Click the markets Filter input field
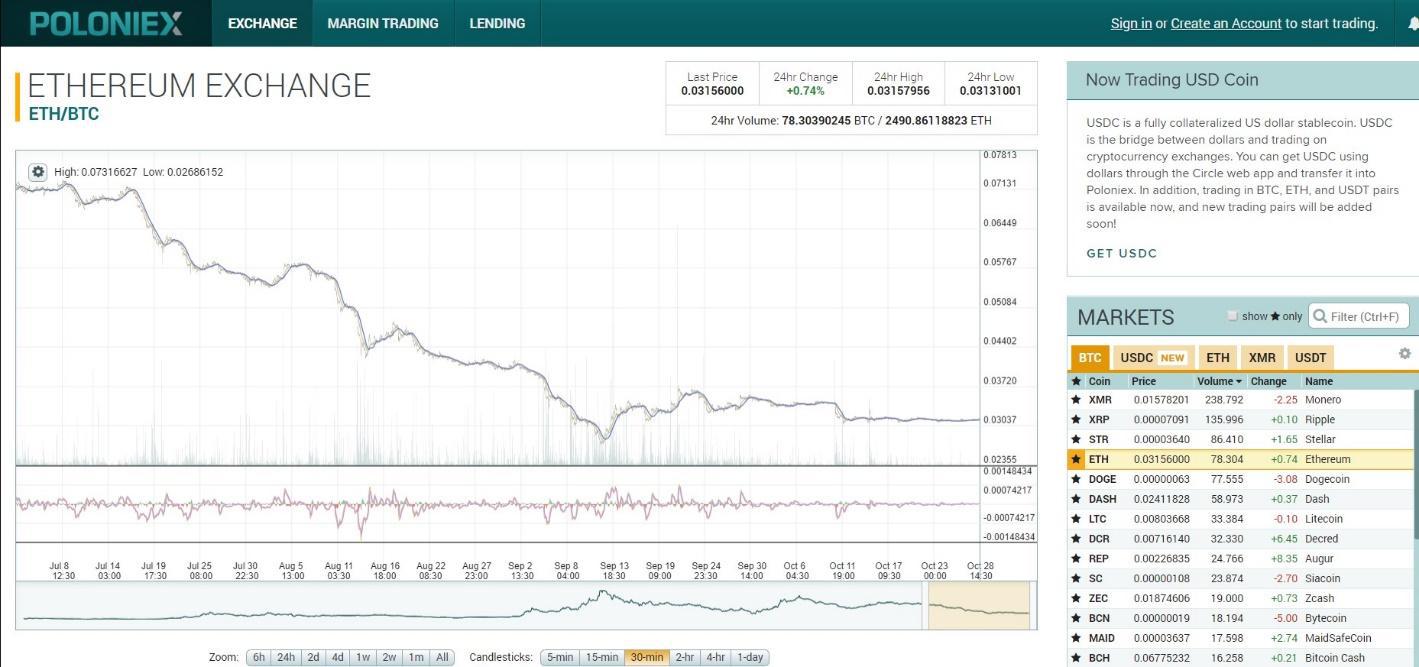The height and width of the screenshot is (667, 1419). (1359, 317)
